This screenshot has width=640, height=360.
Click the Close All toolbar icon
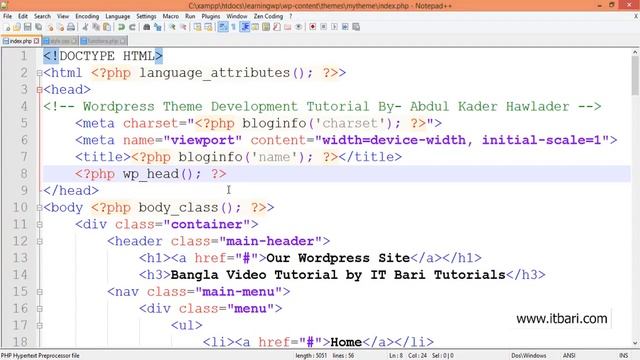click(60, 27)
